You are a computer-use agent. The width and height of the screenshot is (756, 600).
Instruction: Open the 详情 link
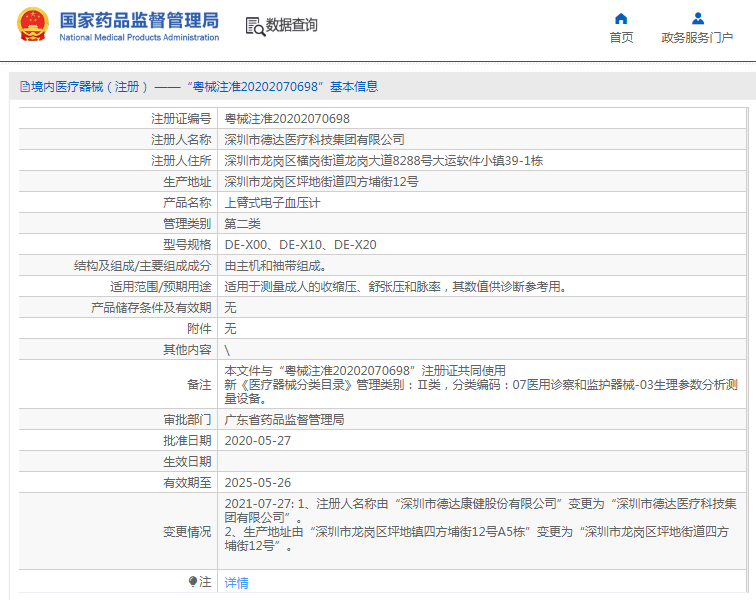point(236,583)
